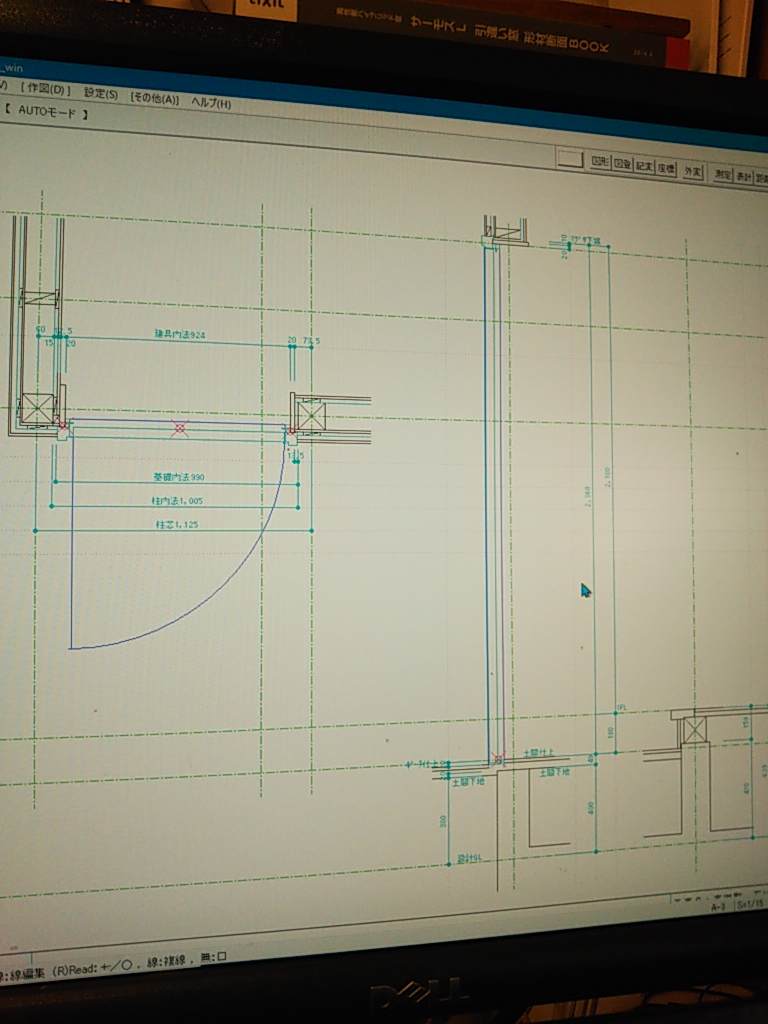Click the 図登 figure registration button
The height and width of the screenshot is (1024, 768).
tap(623, 164)
